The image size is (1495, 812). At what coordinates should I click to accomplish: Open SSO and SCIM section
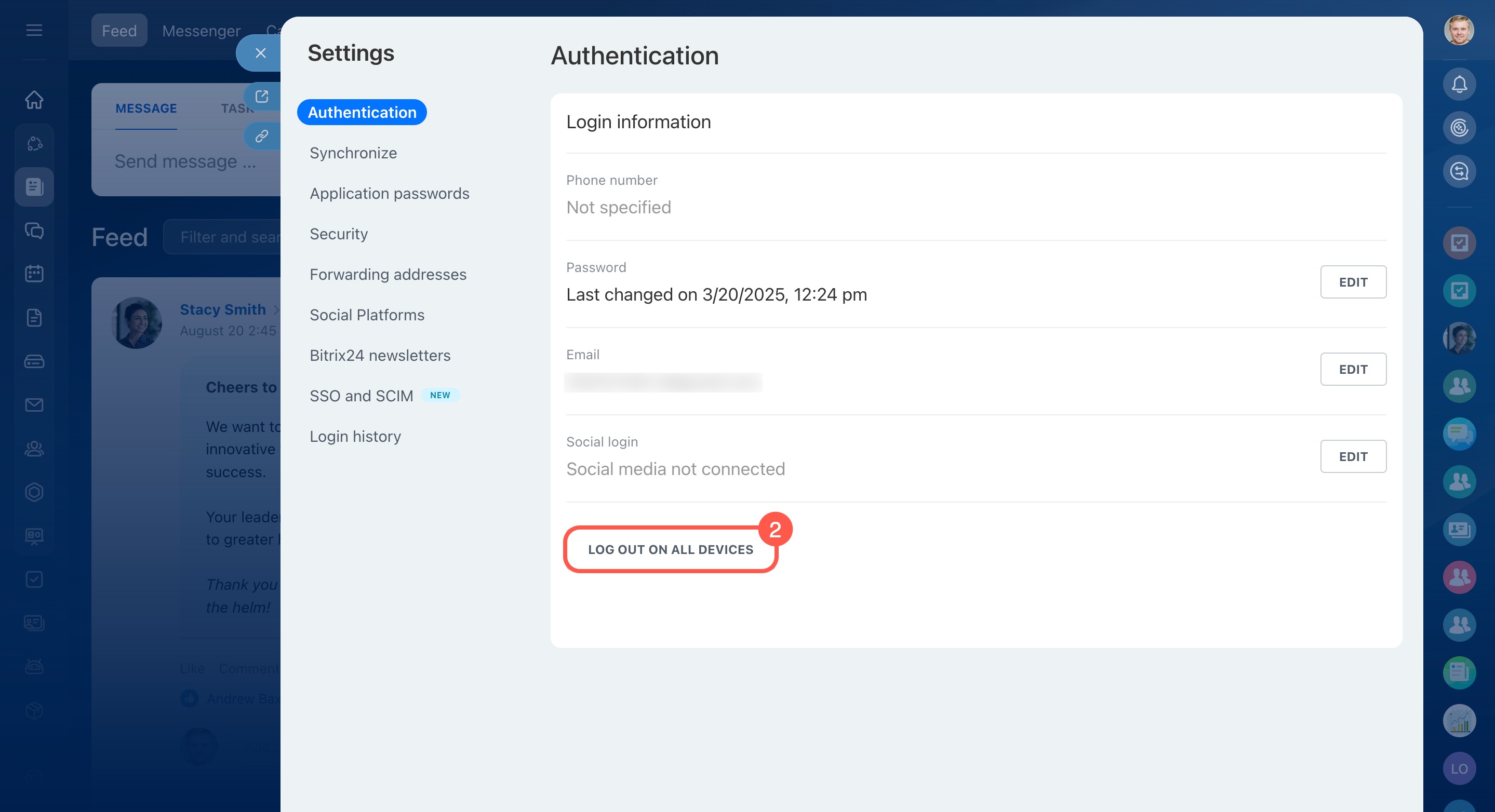(361, 396)
